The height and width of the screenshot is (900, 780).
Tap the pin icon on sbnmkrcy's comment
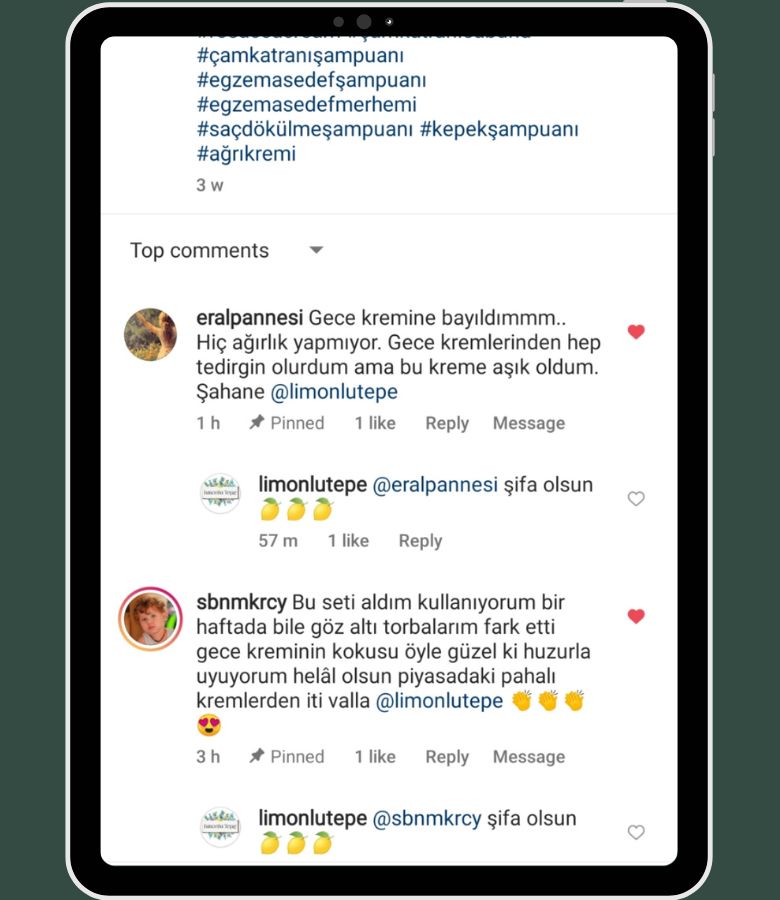point(257,756)
